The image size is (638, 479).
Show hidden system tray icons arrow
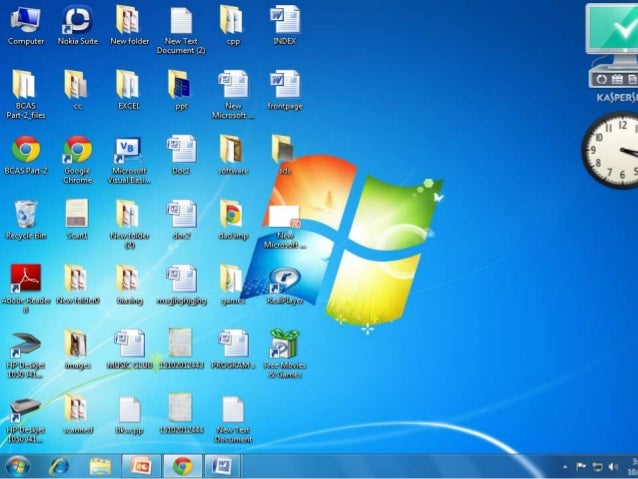[565, 467]
